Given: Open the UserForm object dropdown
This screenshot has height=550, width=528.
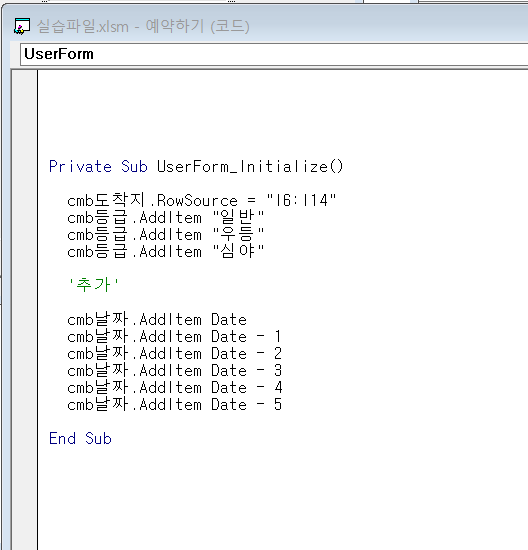Looking at the screenshot, I should coord(274,54).
